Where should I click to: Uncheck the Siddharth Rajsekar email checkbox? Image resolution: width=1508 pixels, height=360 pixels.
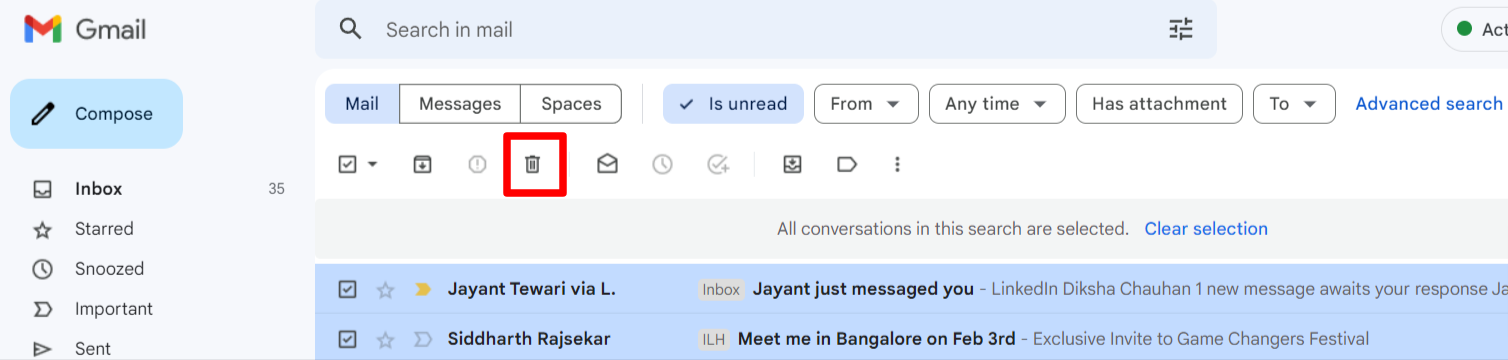point(347,339)
